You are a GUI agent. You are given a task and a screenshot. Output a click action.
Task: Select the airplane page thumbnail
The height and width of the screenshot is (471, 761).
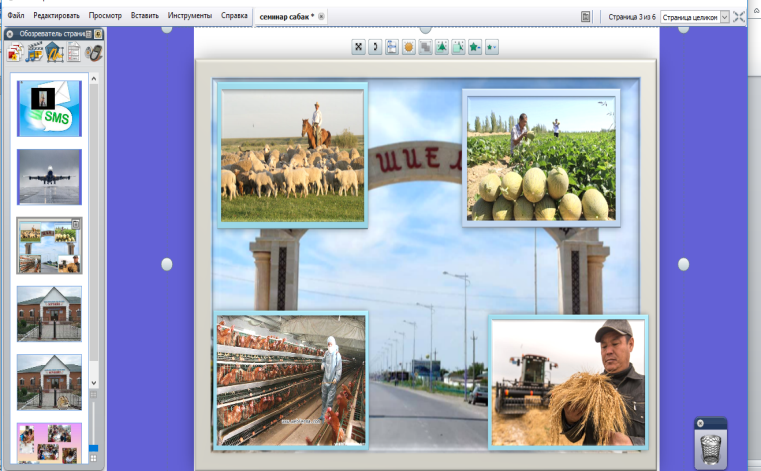pyautogui.click(x=49, y=177)
